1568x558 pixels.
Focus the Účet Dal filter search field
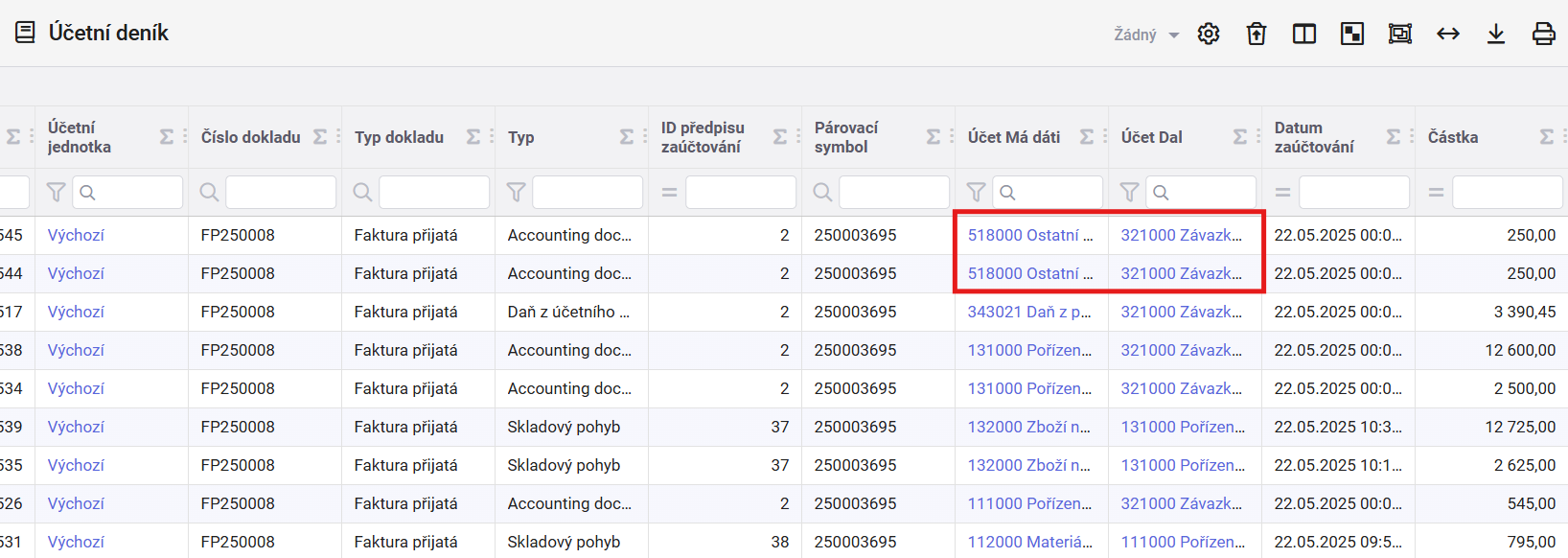click(1201, 193)
